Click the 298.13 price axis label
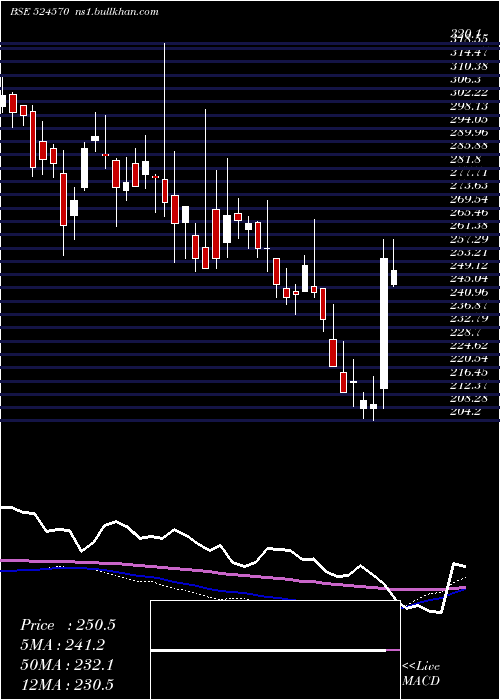The height and width of the screenshot is (700, 500). tap(468, 106)
